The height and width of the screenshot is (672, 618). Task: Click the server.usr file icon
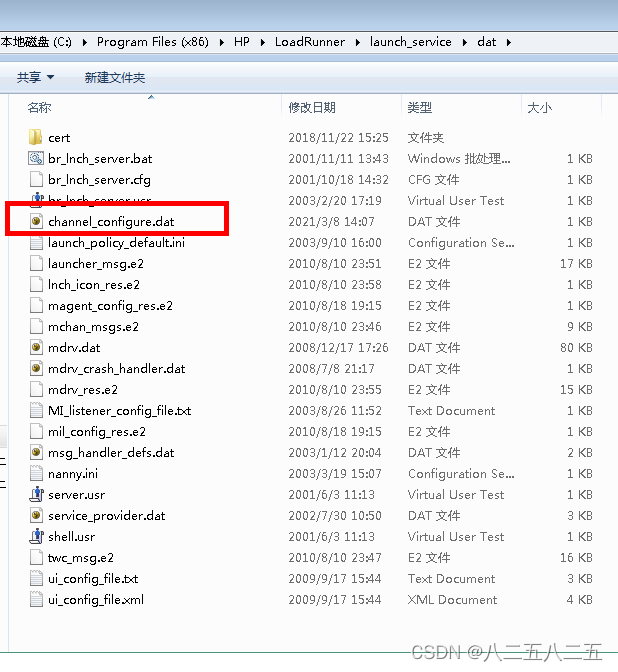tap(36, 495)
